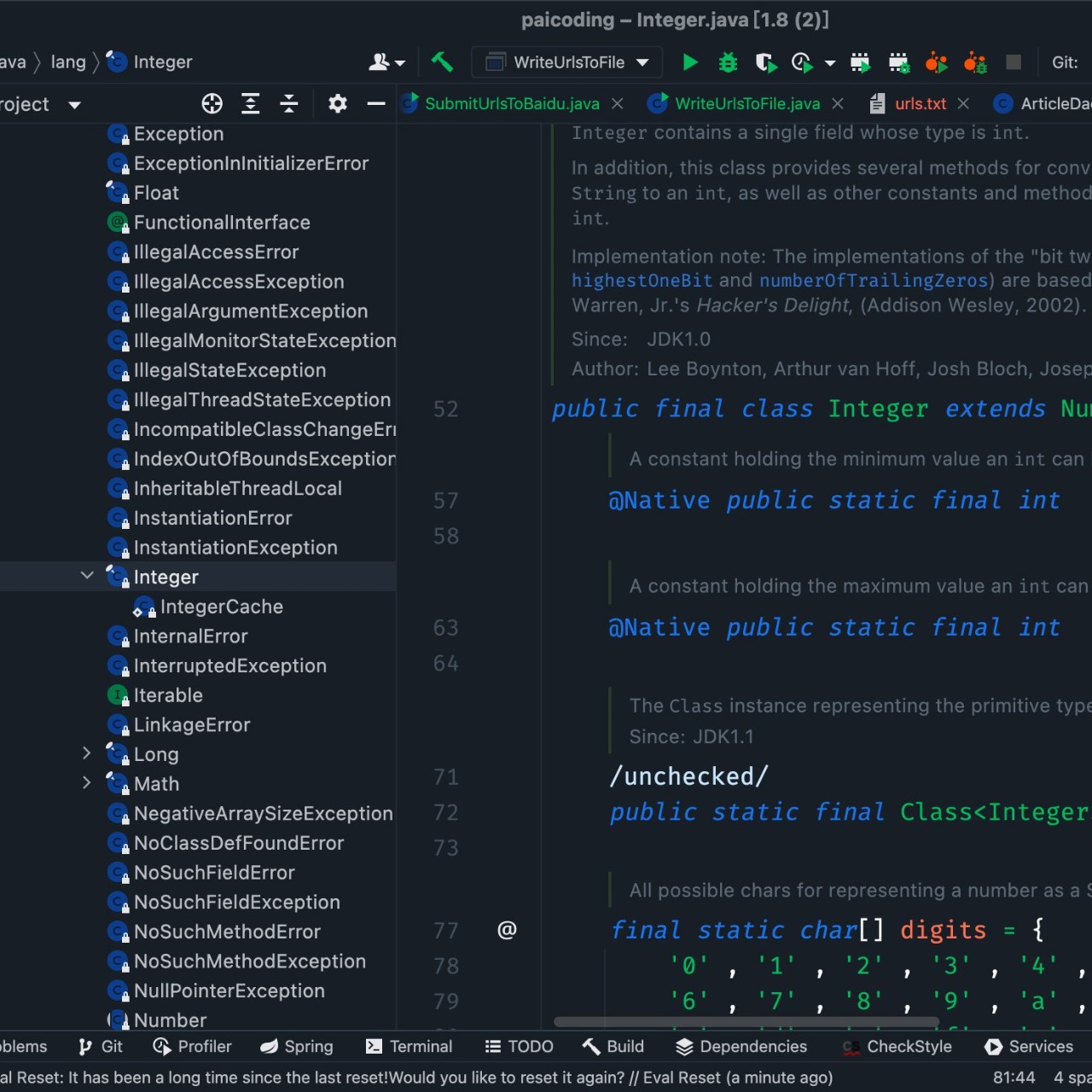Open the Terminal tool window
The width and height of the screenshot is (1092, 1092).
point(409,1047)
